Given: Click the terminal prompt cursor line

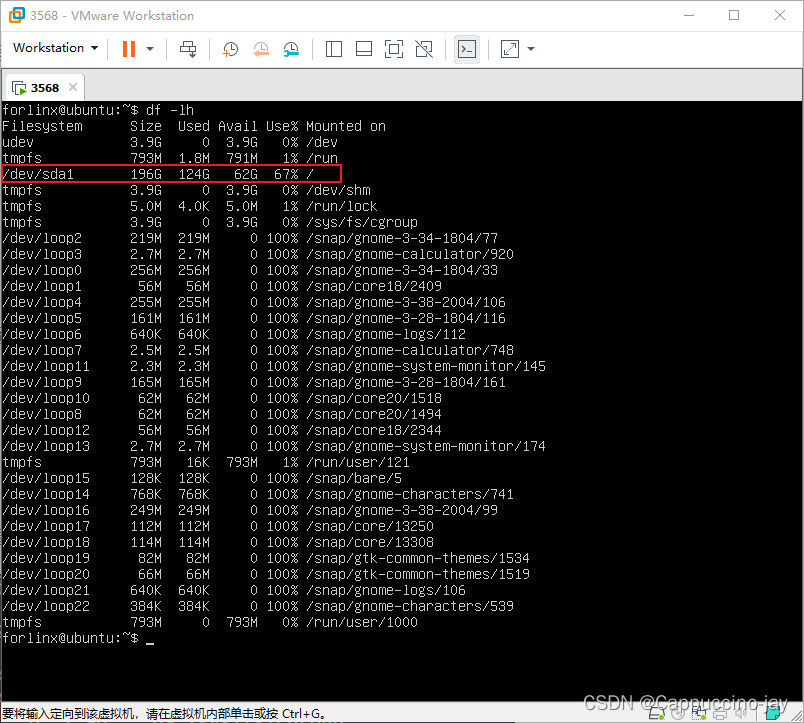Looking at the screenshot, I should pos(78,638).
